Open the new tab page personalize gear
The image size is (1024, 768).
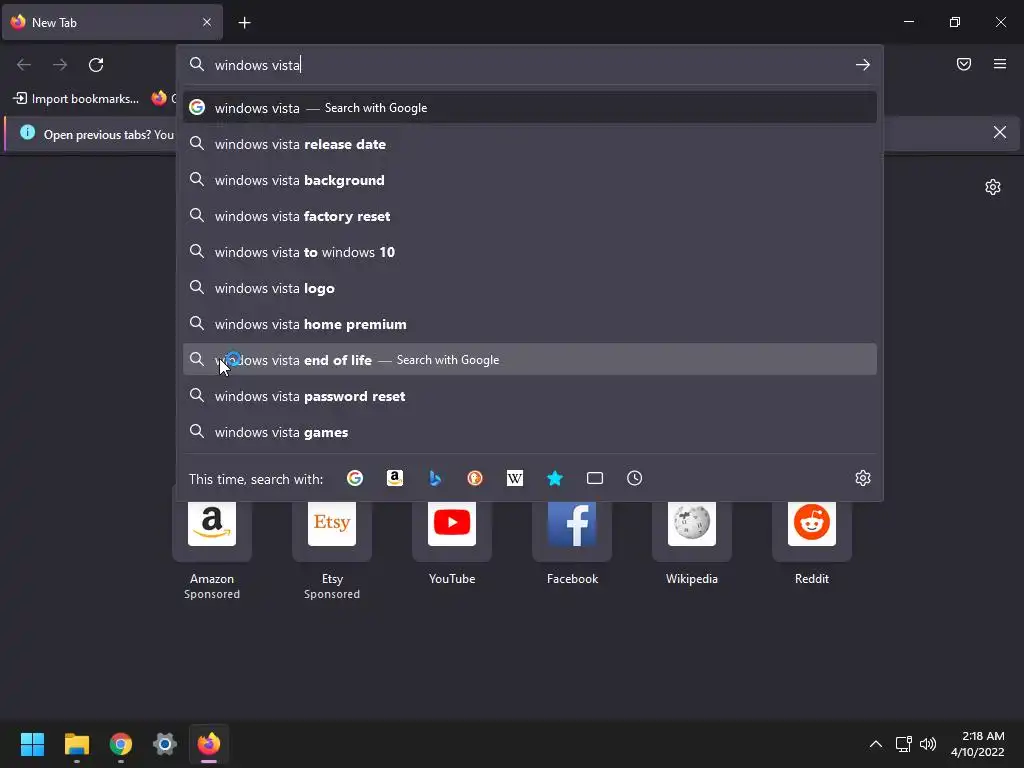[x=993, y=187]
